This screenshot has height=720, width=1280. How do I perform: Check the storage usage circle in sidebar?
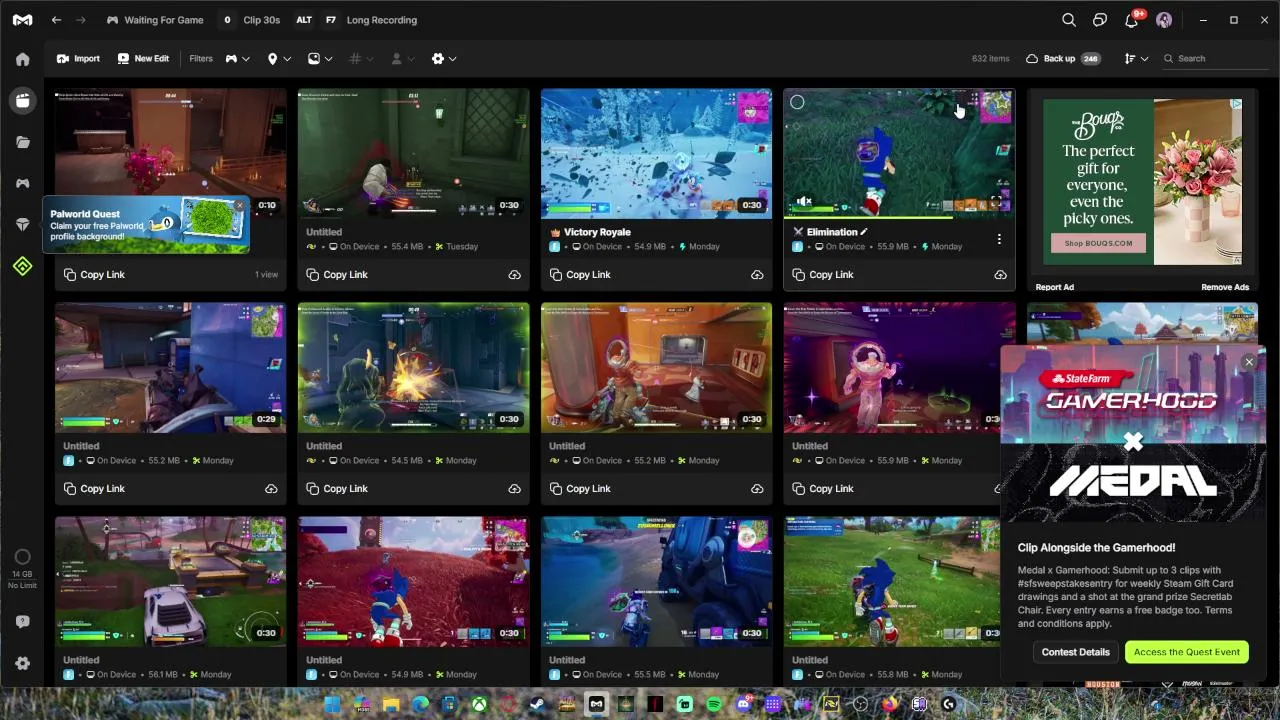click(x=22, y=557)
